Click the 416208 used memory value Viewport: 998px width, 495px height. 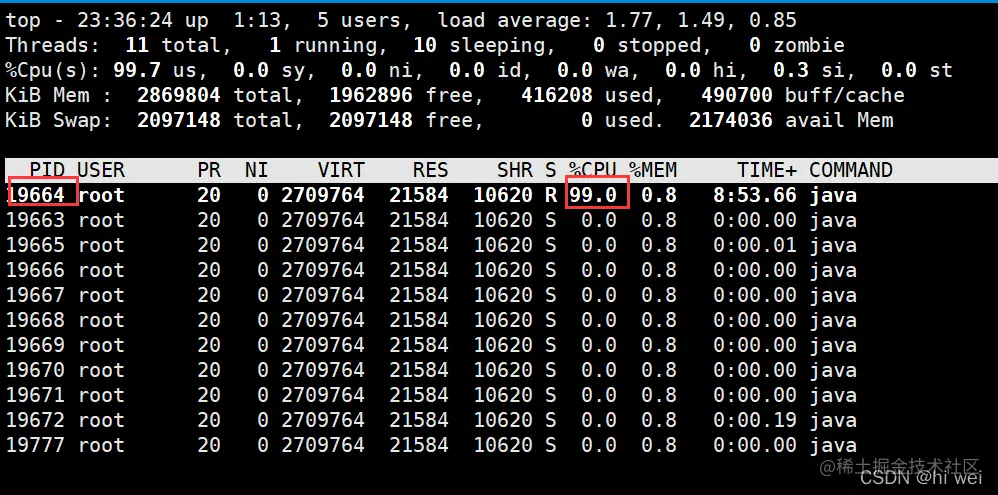557,95
